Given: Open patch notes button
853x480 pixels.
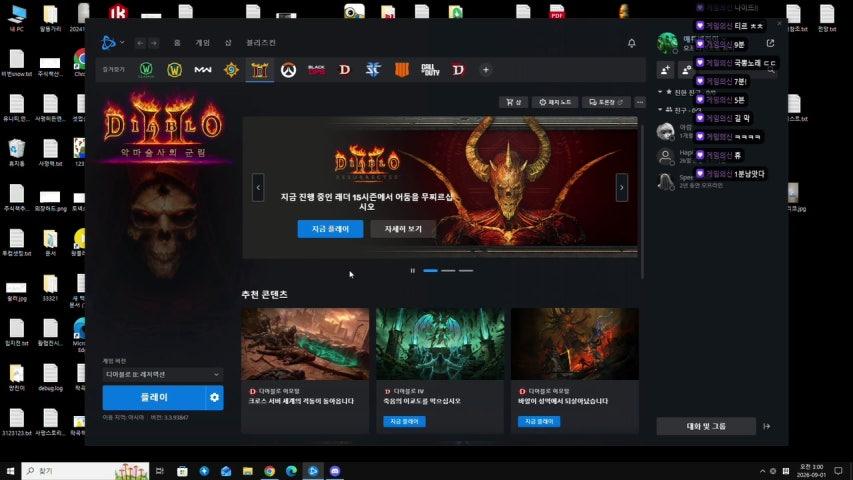Looking at the screenshot, I should click(555, 102).
